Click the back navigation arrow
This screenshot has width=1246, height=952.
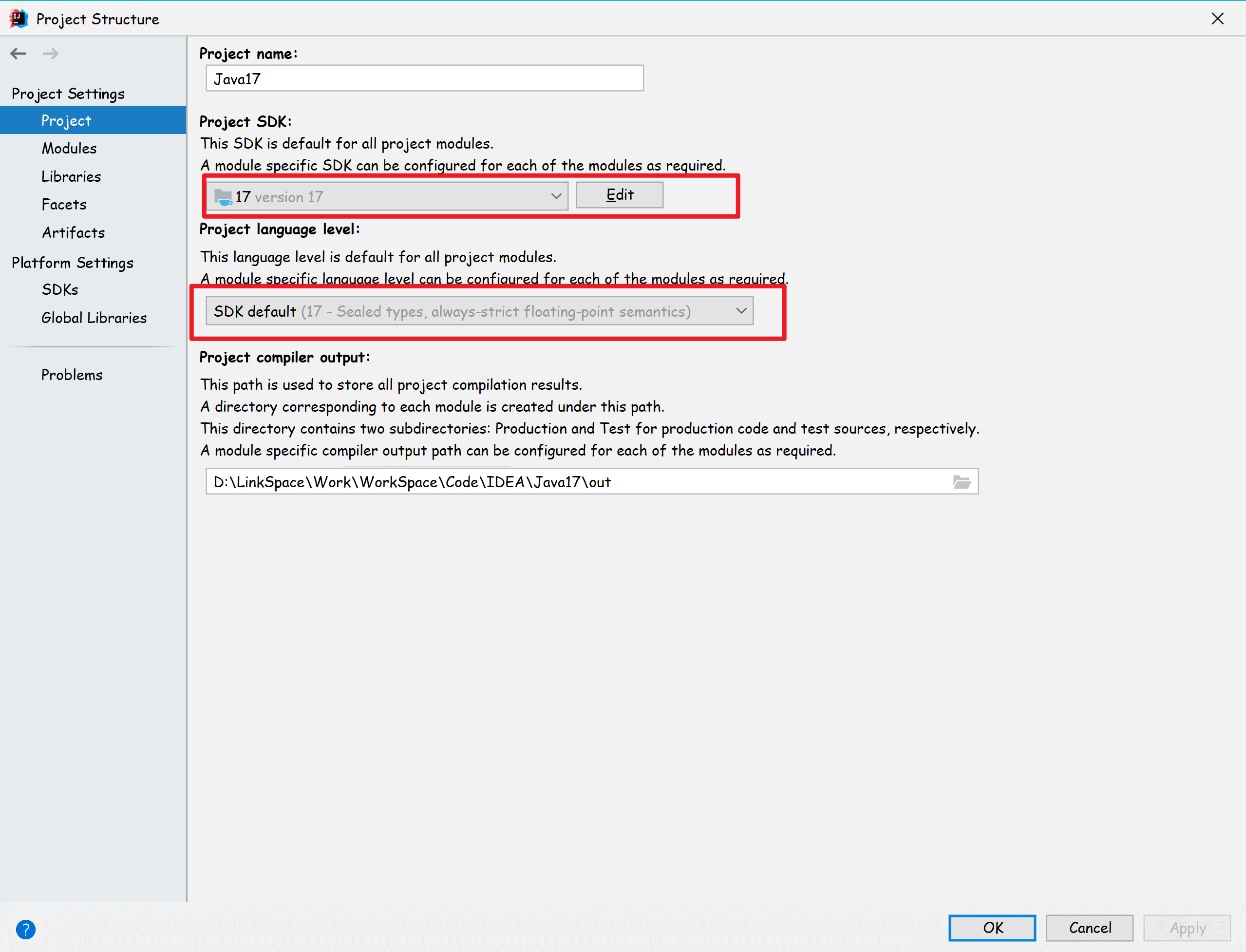coord(18,53)
